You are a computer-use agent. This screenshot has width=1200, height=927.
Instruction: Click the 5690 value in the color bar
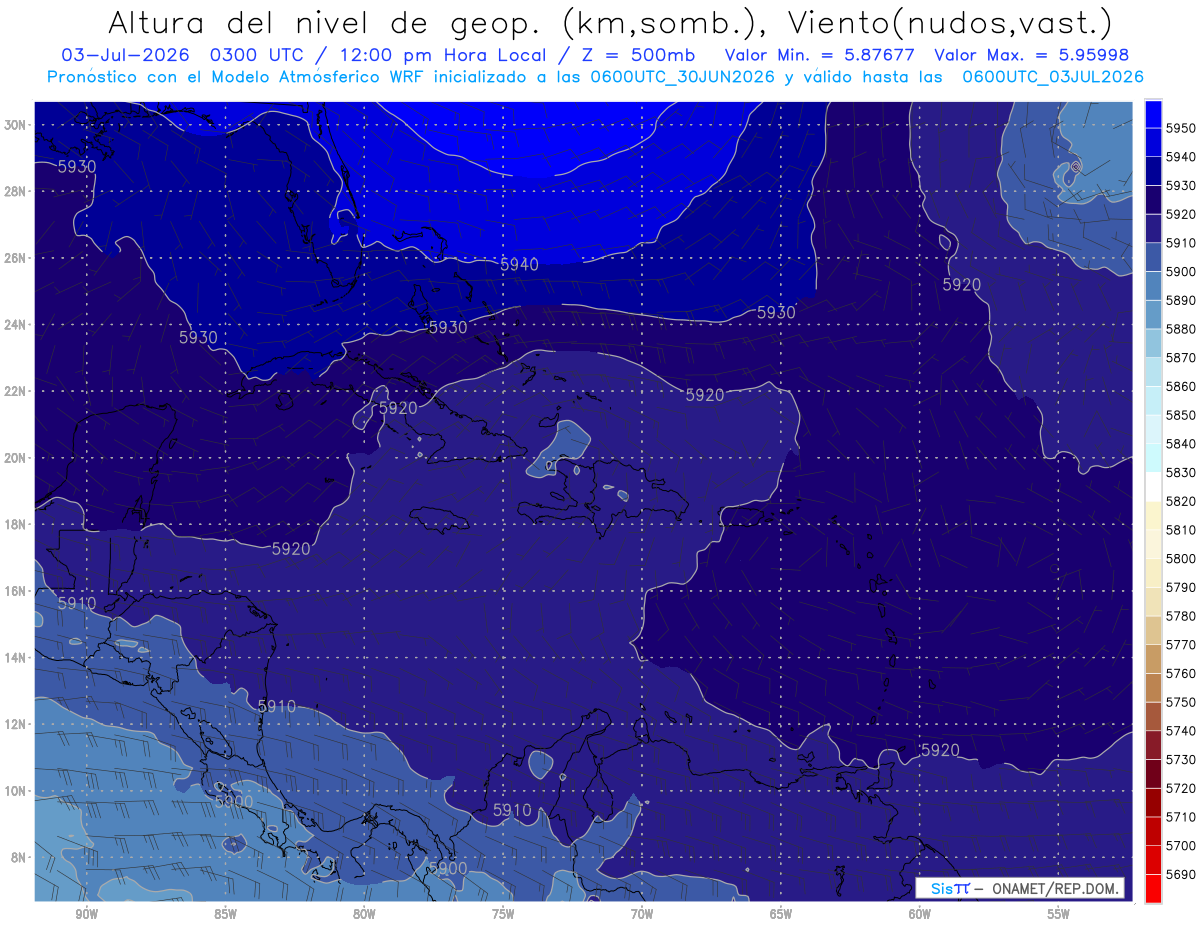pyautogui.click(x=1181, y=874)
